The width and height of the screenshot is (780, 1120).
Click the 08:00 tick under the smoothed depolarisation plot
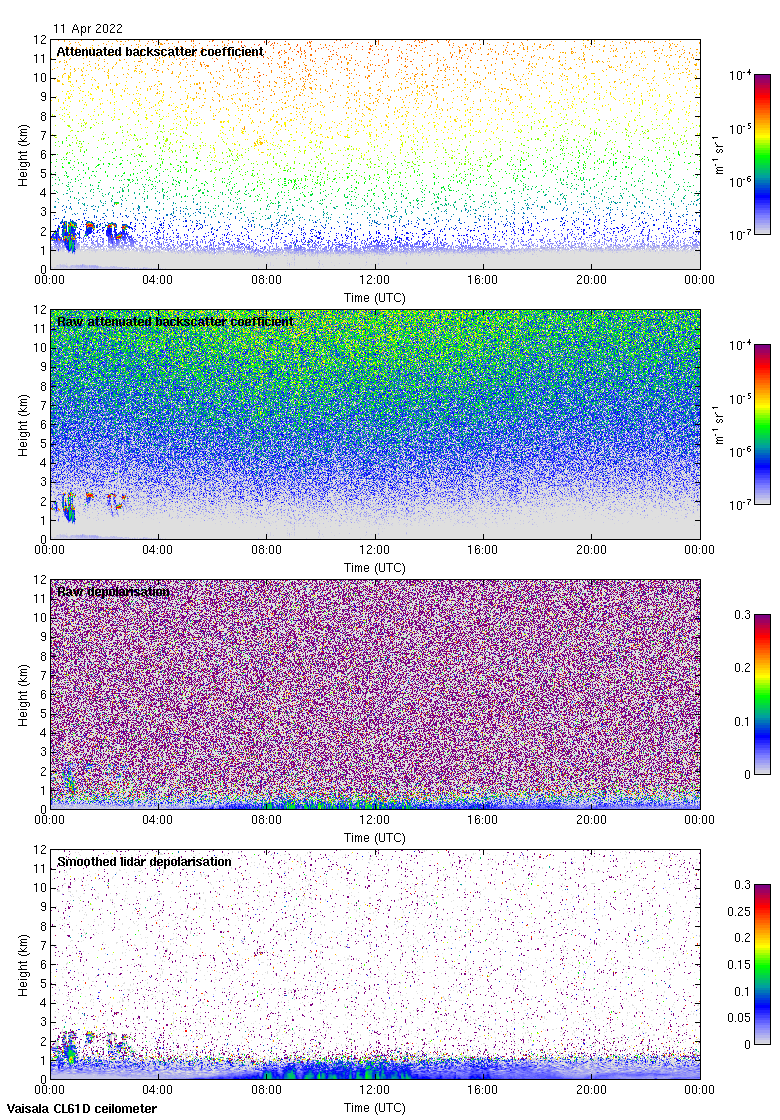[x=266, y=1091]
